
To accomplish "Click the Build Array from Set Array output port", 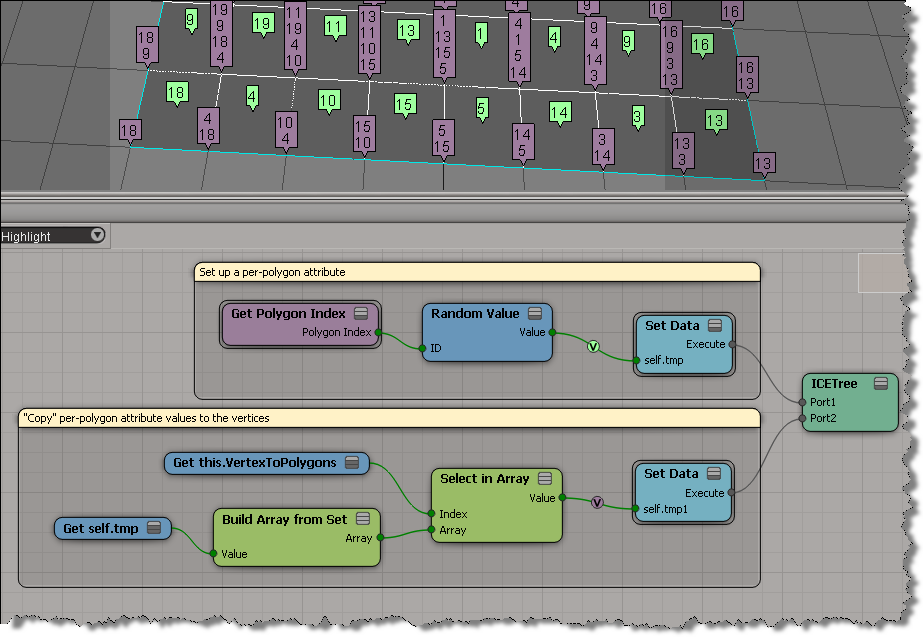I will [x=379, y=538].
